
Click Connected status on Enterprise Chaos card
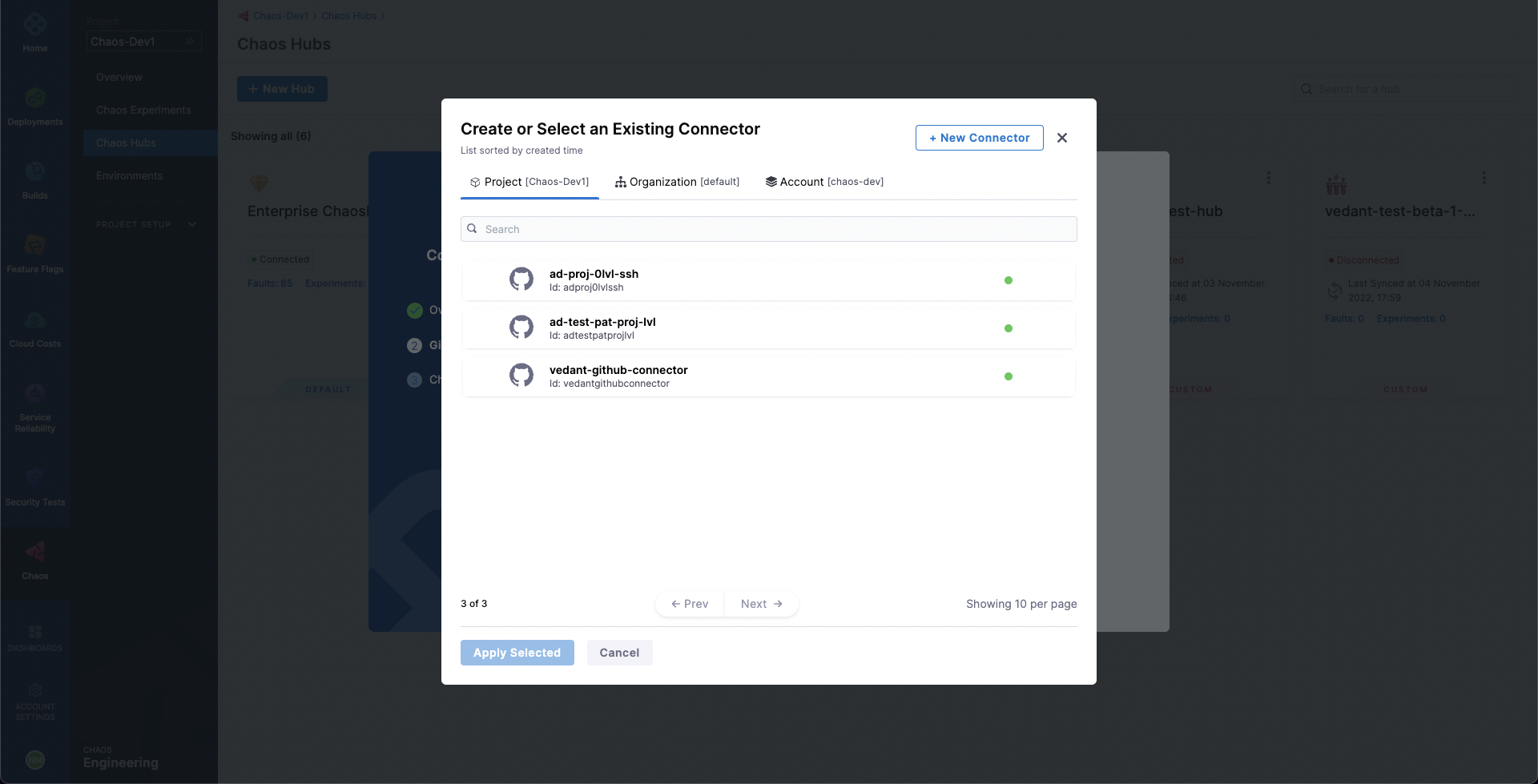pos(280,259)
